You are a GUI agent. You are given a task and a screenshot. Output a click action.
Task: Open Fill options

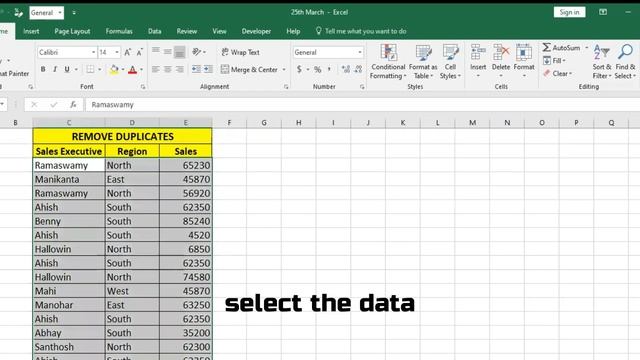(554, 61)
